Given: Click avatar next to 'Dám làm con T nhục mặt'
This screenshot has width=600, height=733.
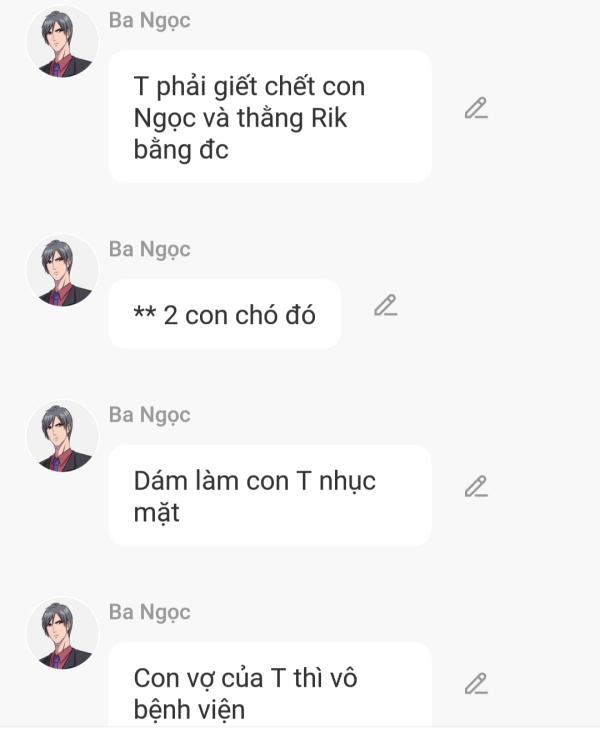Looking at the screenshot, I should point(62,437).
